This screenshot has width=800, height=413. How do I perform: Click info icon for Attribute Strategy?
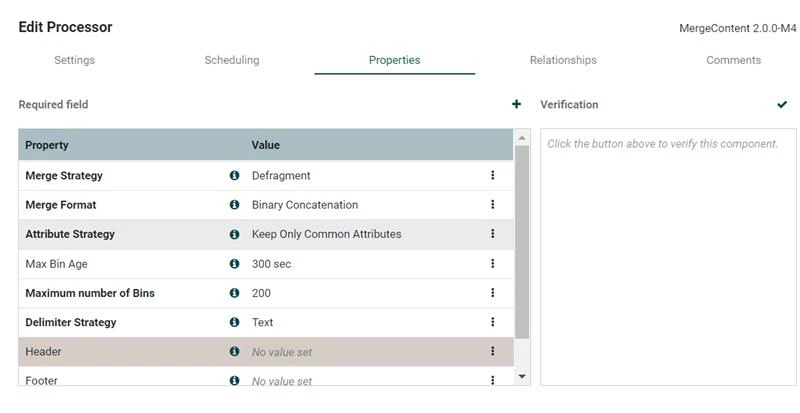tap(234, 234)
